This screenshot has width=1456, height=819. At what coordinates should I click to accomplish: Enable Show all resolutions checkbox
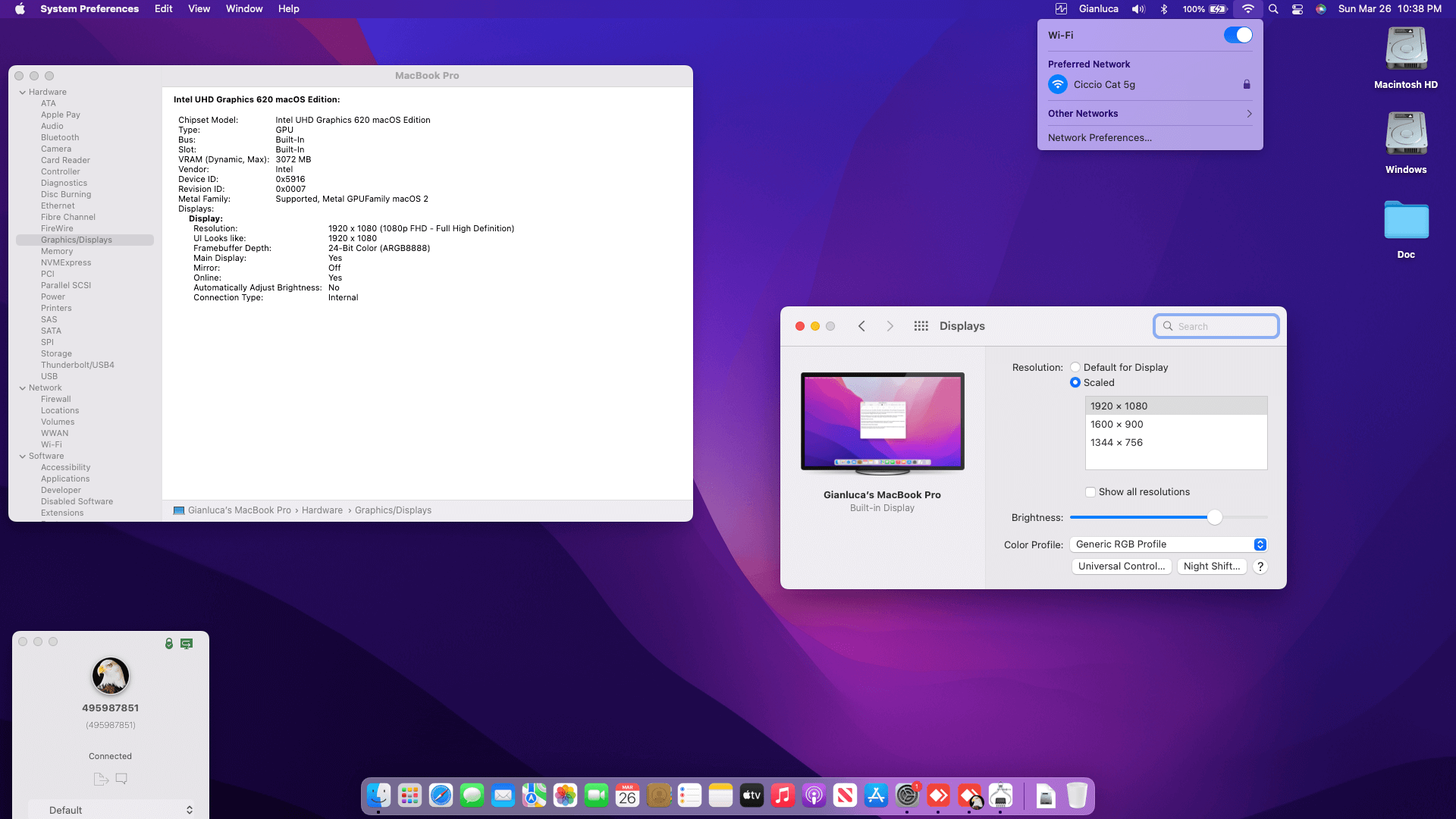point(1090,492)
